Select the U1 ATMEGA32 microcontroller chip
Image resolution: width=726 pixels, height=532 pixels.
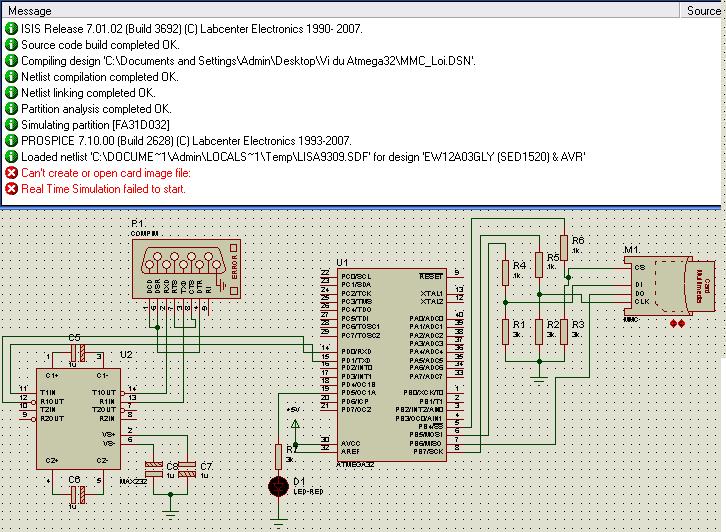point(392,365)
